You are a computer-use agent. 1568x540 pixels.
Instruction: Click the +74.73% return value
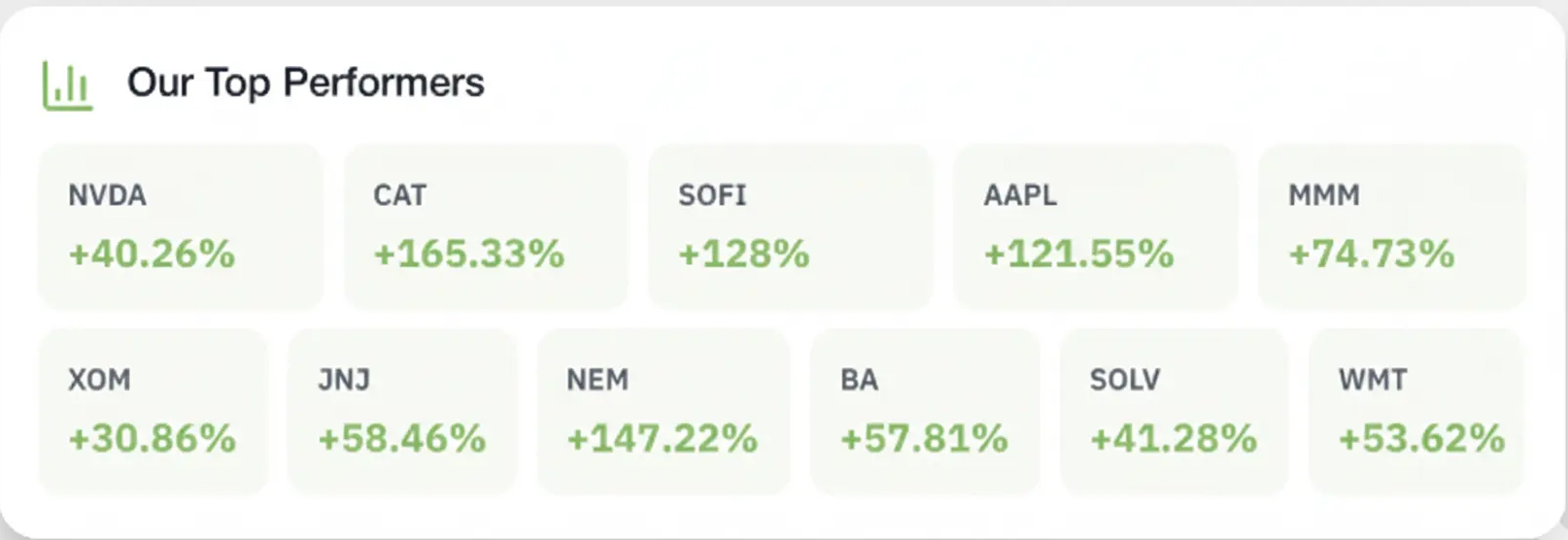pyautogui.click(x=1371, y=254)
